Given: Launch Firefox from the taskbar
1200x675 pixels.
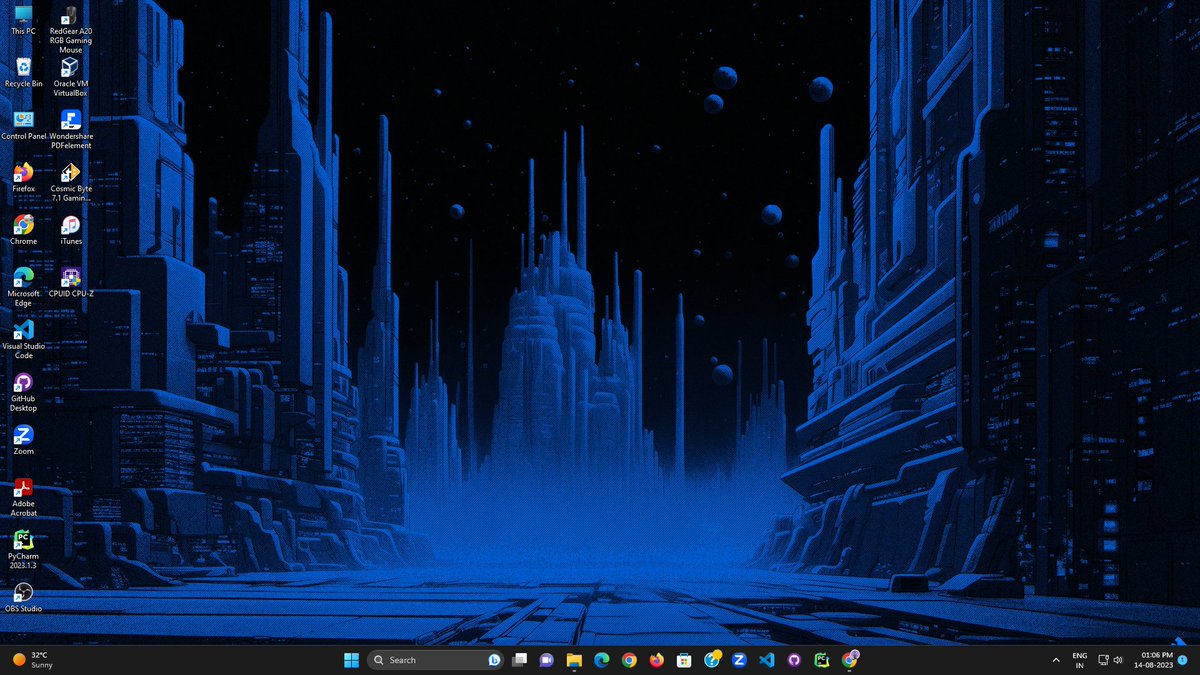Looking at the screenshot, I should click(656, 660).
